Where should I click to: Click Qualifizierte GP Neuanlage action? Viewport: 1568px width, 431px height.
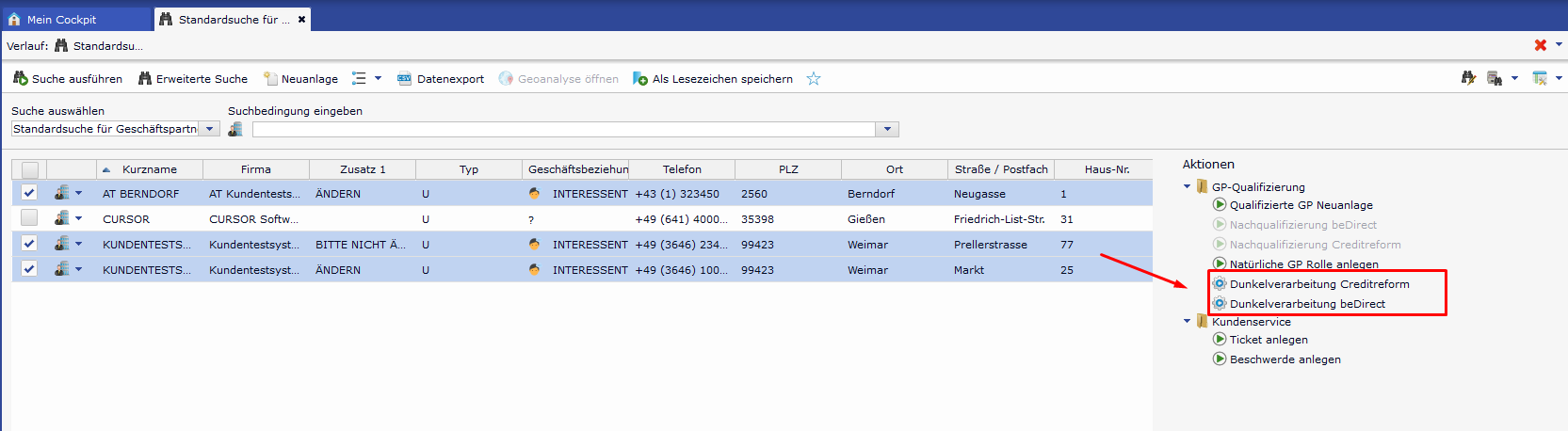1300,205
